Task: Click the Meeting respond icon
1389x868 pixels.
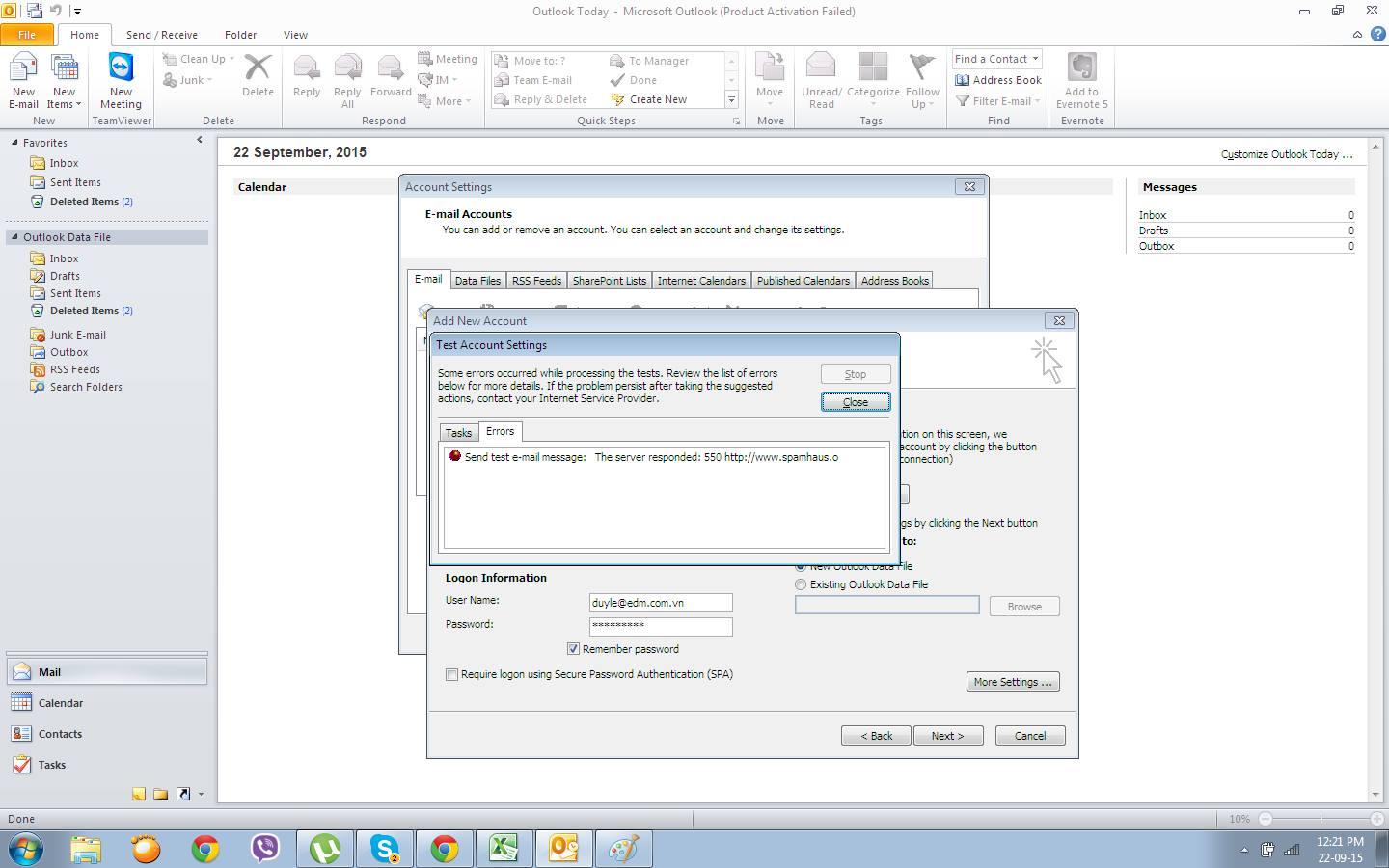Action: pos(448,59)
